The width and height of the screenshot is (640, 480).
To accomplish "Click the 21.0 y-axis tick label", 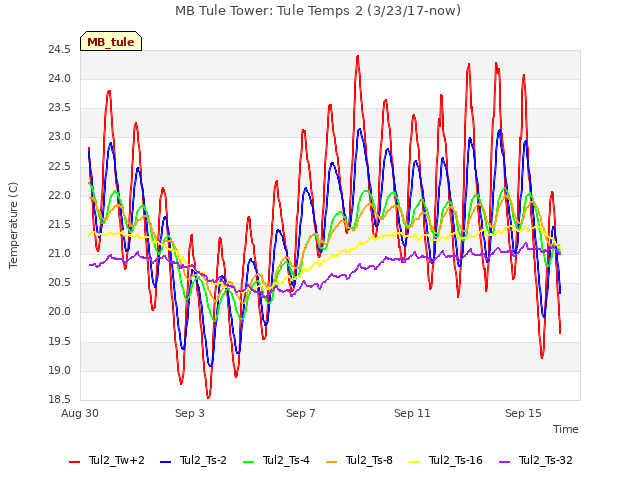I will [x=60, y=254].
